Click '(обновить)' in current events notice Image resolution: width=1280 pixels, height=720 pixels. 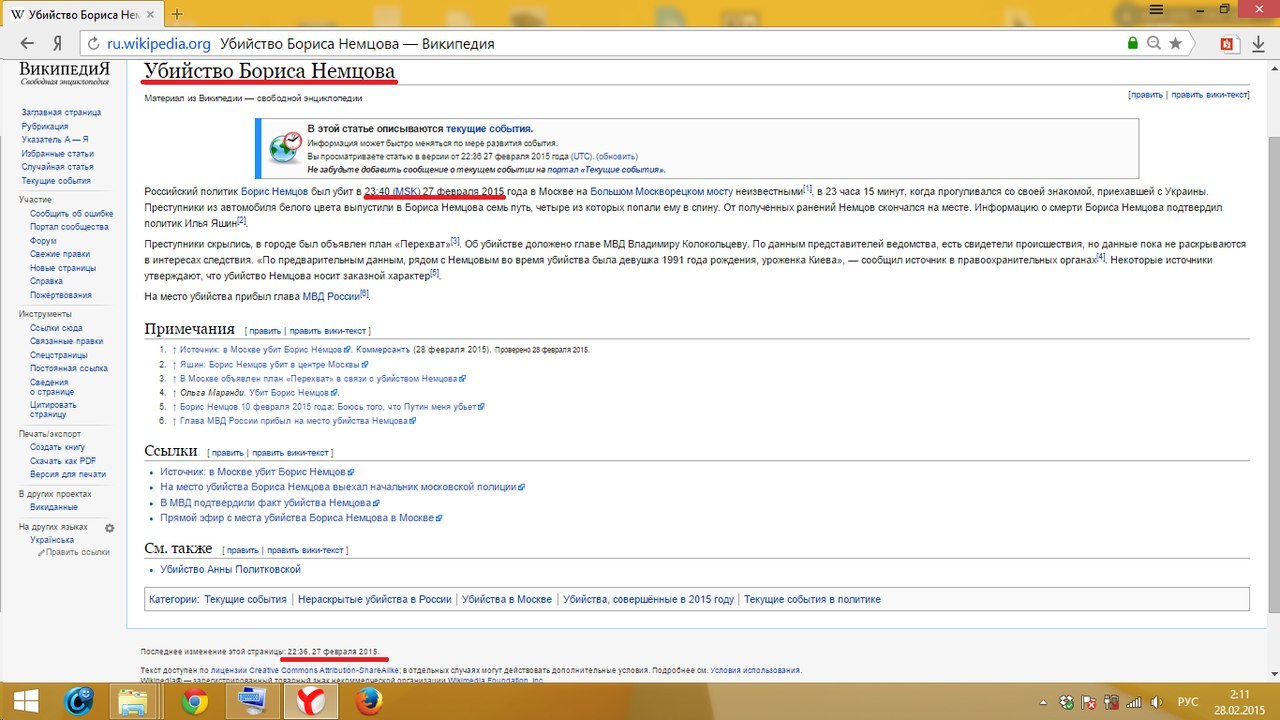pyautogui.click(x=617, y=157)
